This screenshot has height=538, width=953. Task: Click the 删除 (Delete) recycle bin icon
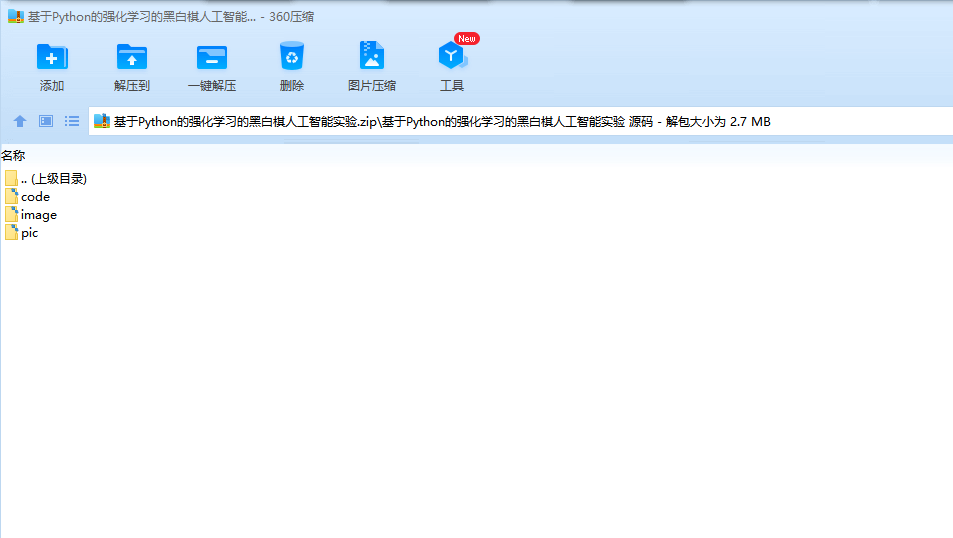(292, 57)
